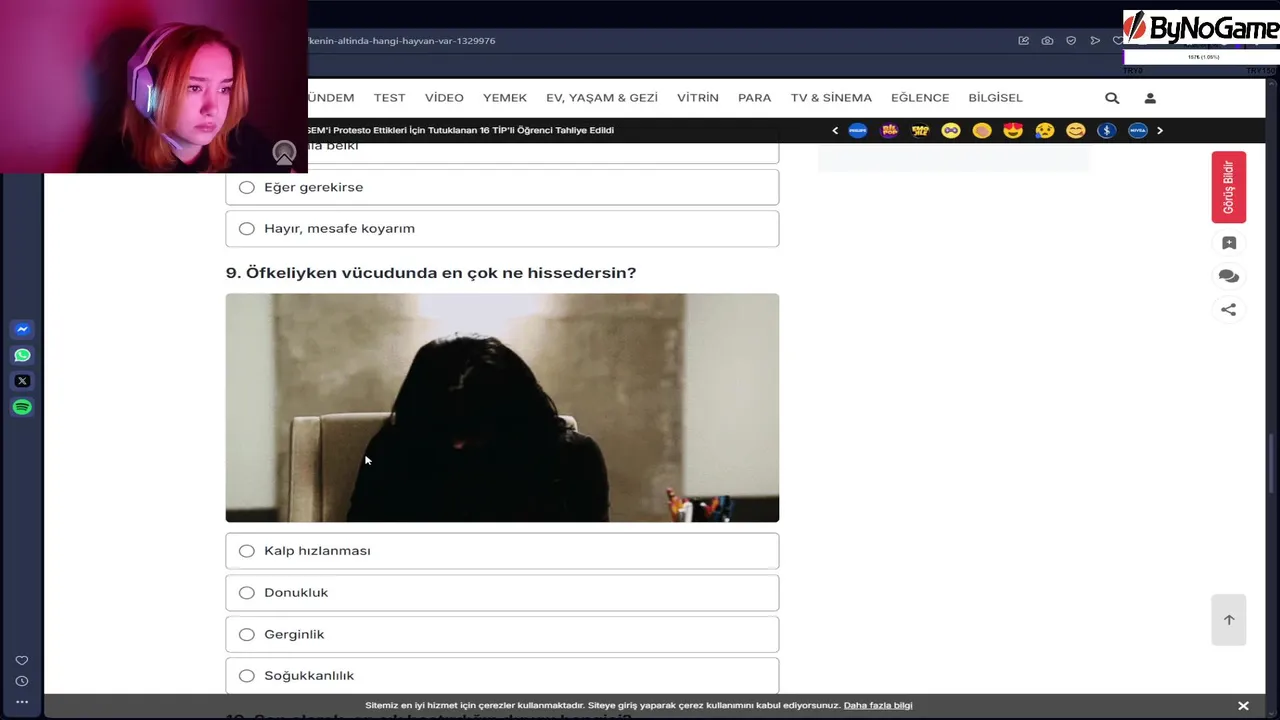Open Spotify in the browser sidebar

point(22,407)
